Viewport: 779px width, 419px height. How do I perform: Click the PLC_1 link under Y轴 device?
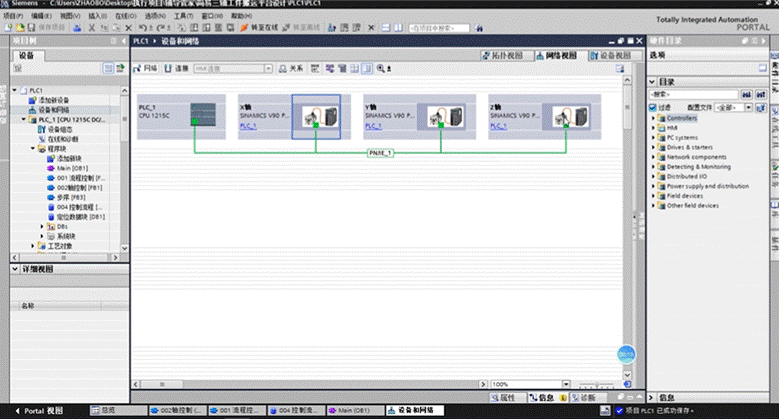[373, 126]
